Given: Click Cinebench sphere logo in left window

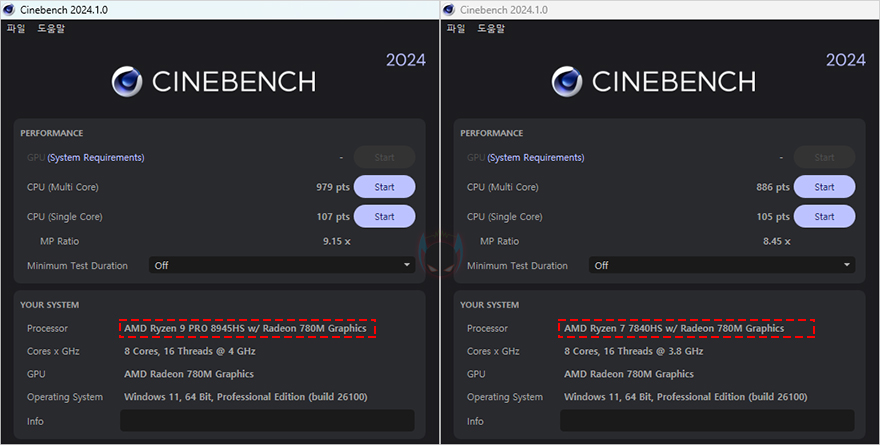Looking at the screenshot, I should pyautogui.click(x=127, y=82).
